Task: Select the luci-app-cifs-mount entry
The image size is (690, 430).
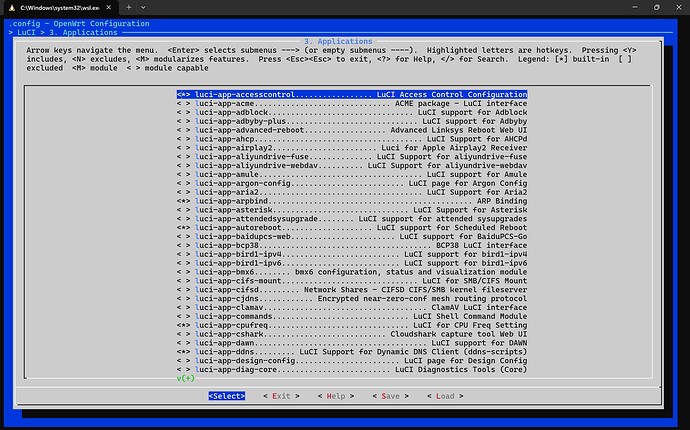Action: (x=352, y=281)
